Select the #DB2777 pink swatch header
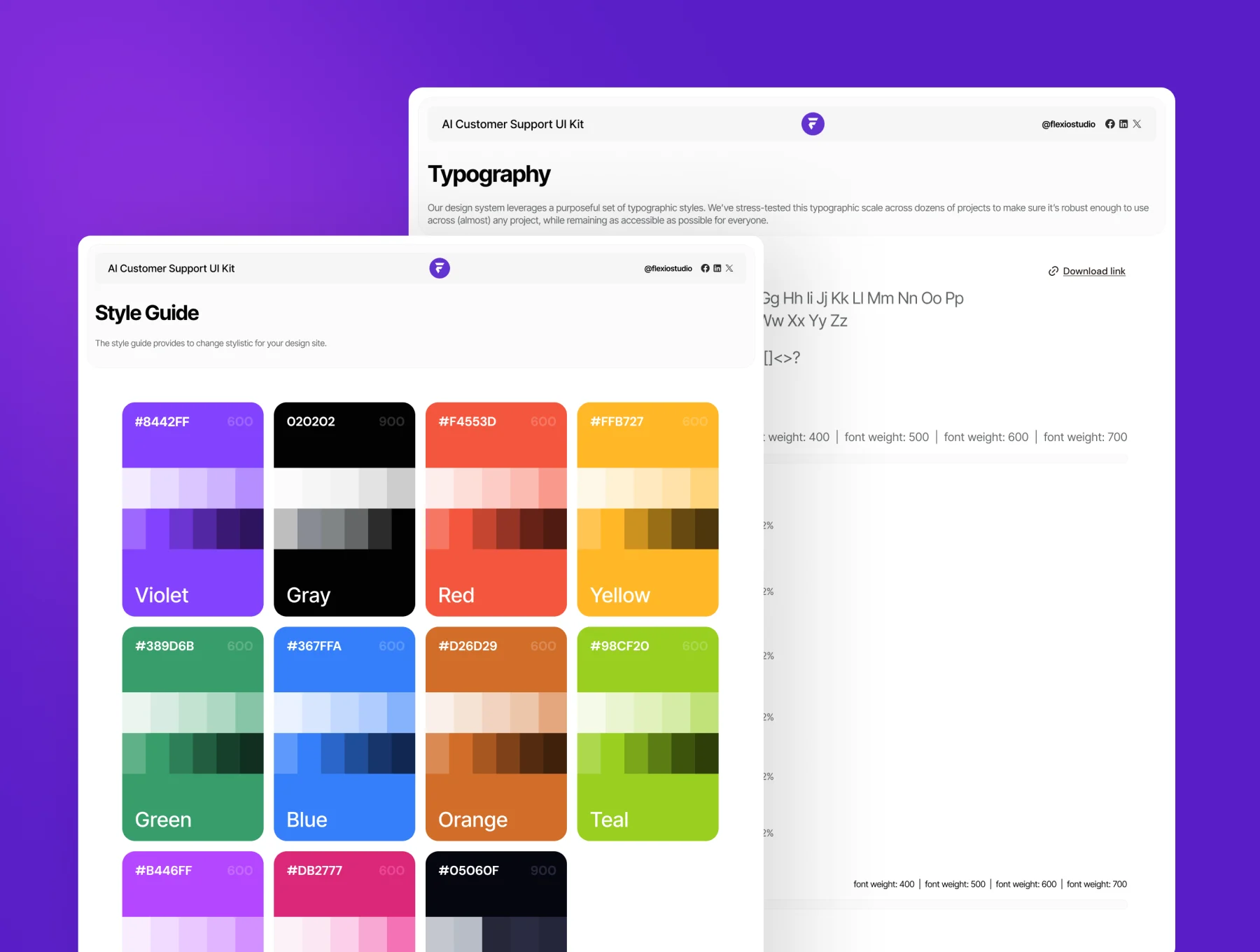The image size is (1260, 952). click(x=344, y=884)
